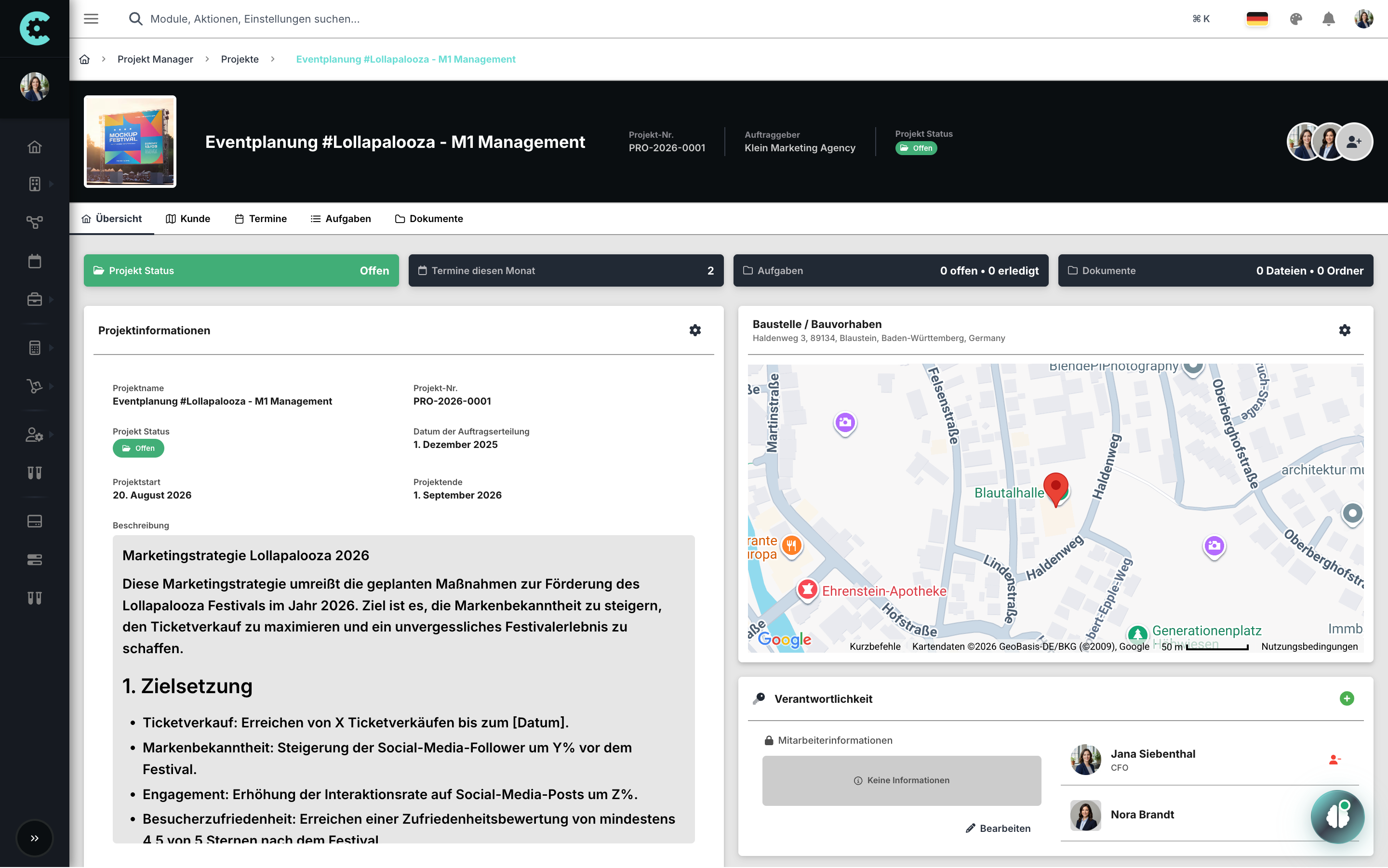Switch to the Termine tab
The height and width of the screenshot is (868, 1388).
pyautogui.click(x=261, y=219)
